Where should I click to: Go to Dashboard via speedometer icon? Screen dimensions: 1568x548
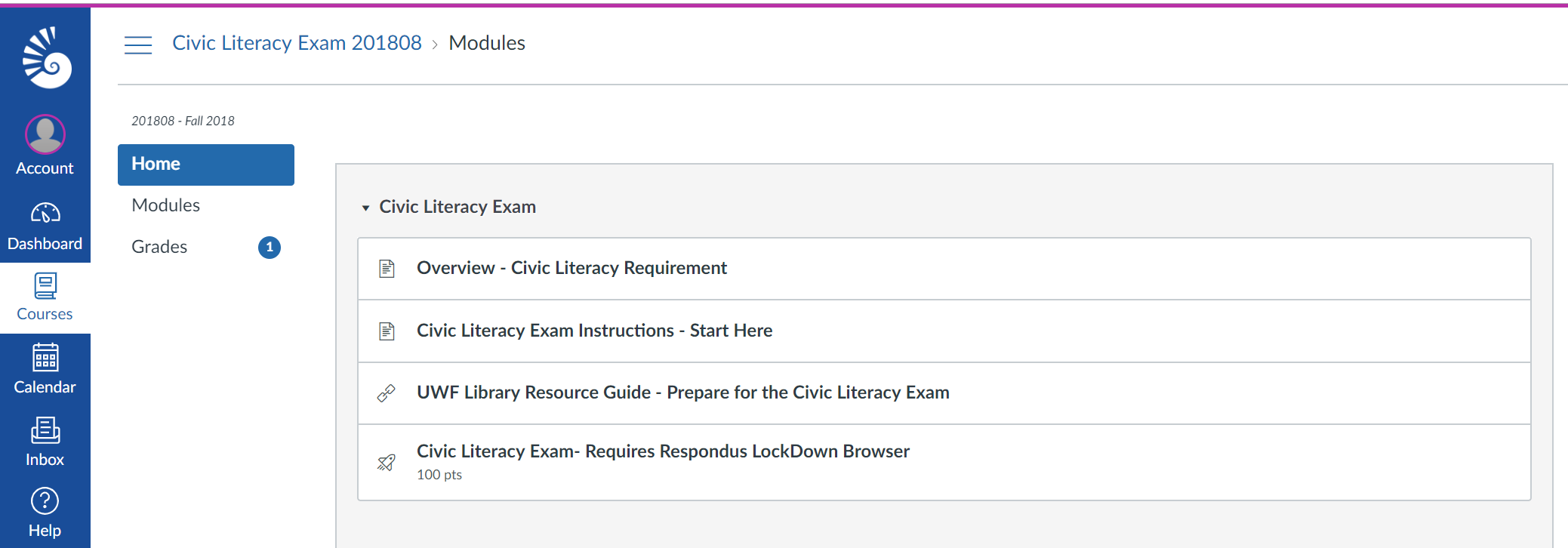(x=45, y=214)
